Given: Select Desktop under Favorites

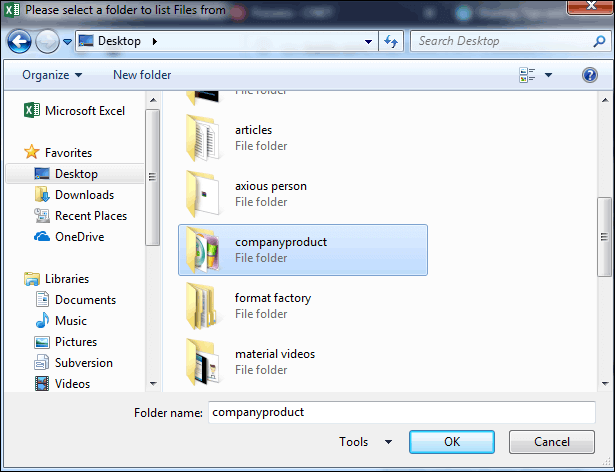Looking at the screenshot, I should [75, 173].
